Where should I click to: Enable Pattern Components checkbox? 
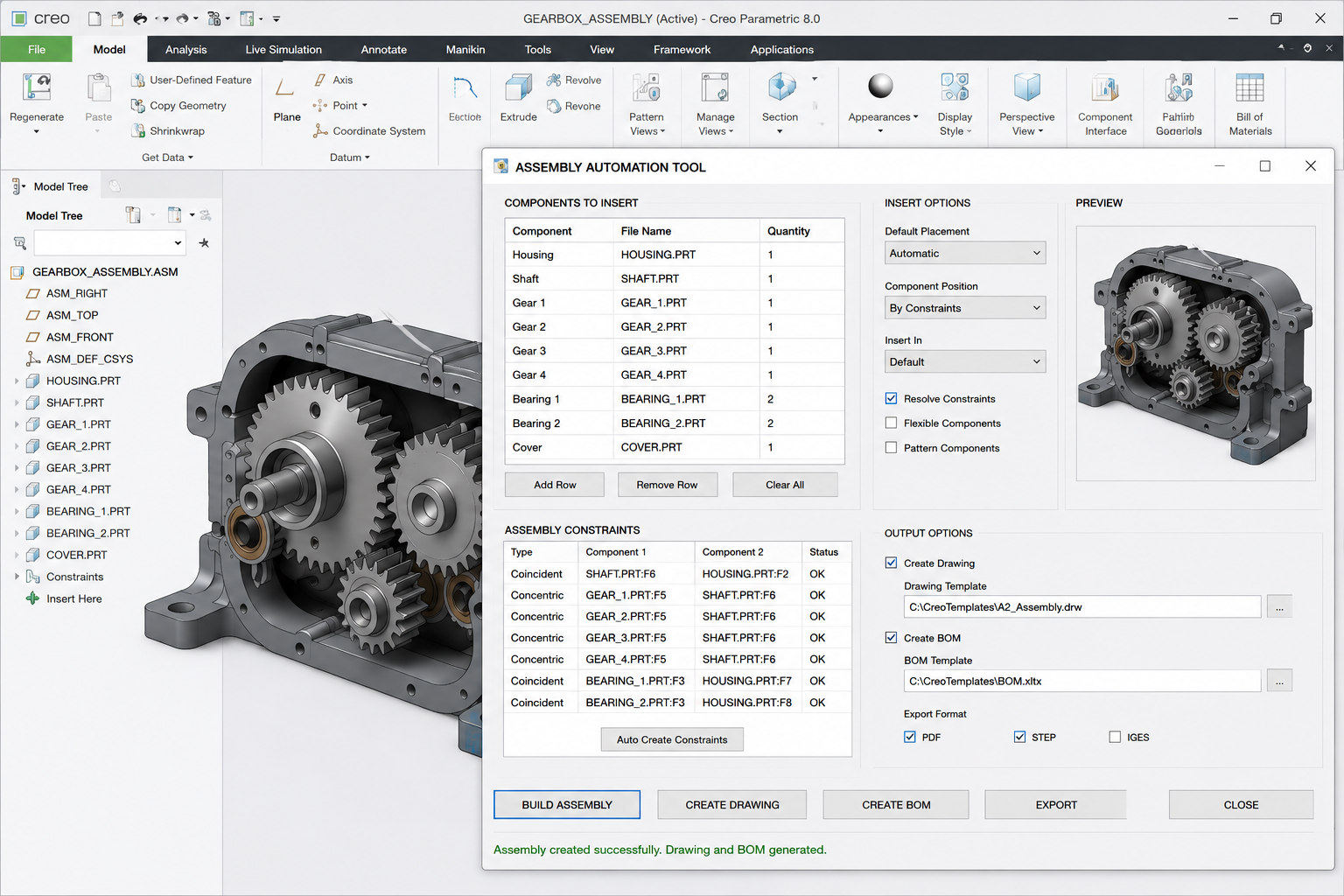(x=891, y=447)
